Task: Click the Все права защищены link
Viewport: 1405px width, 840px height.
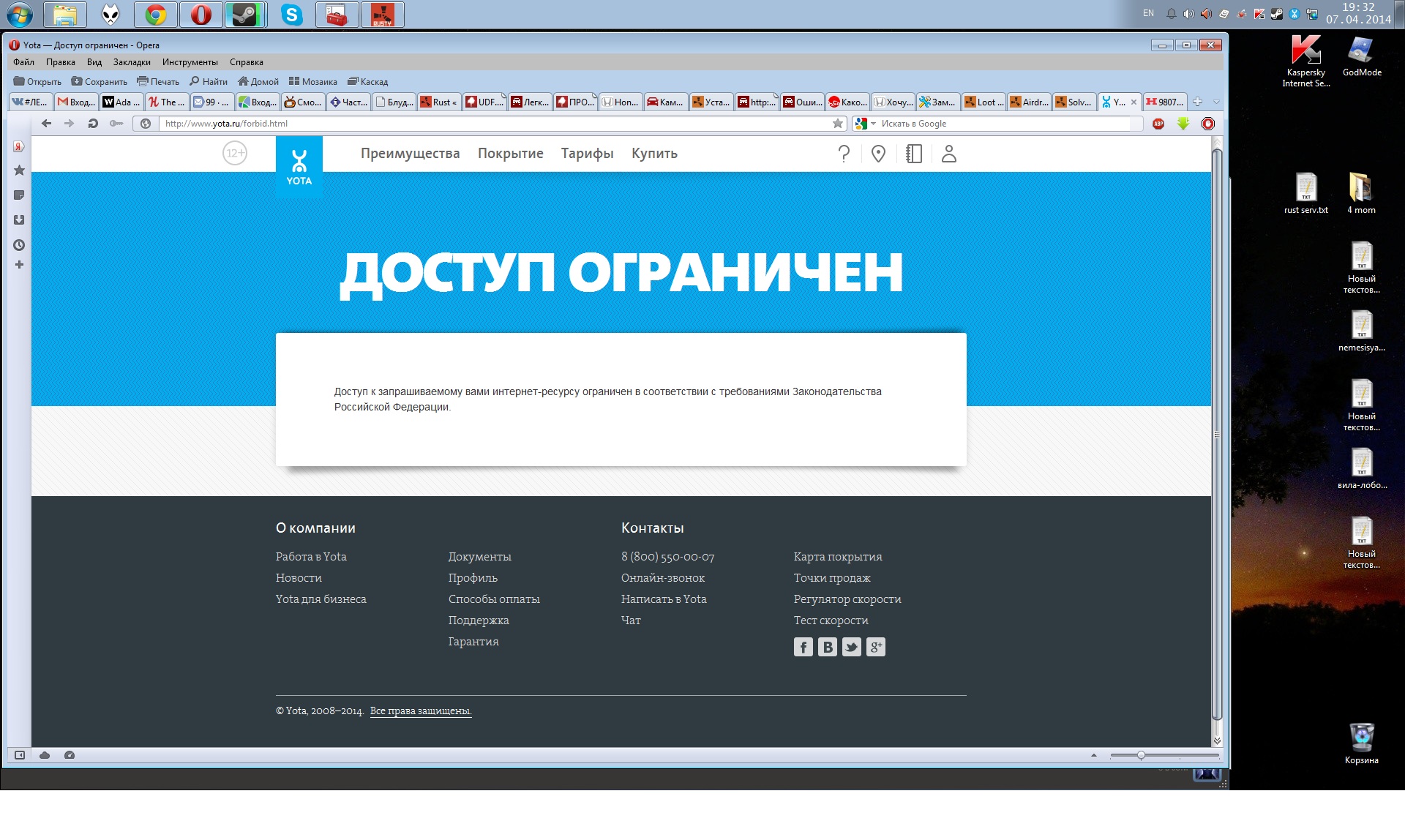Action: [x=421, y=710]
